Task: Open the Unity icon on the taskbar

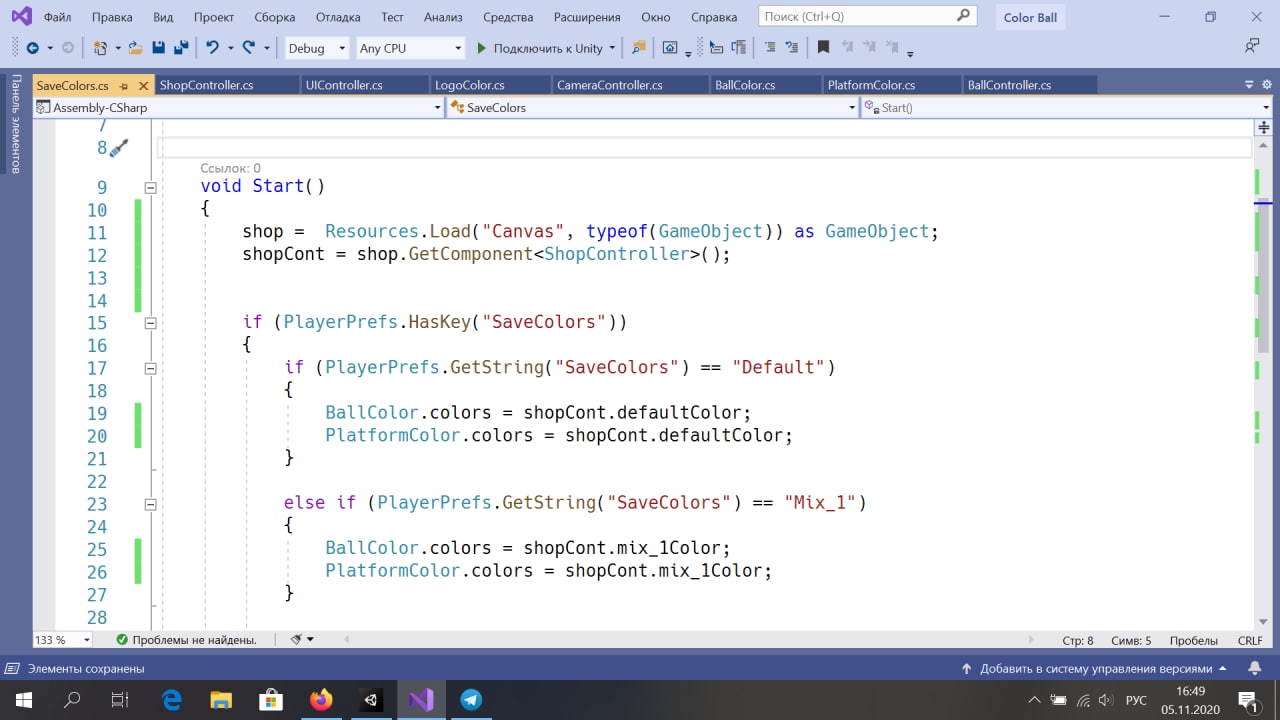Action: coord(370,700)
